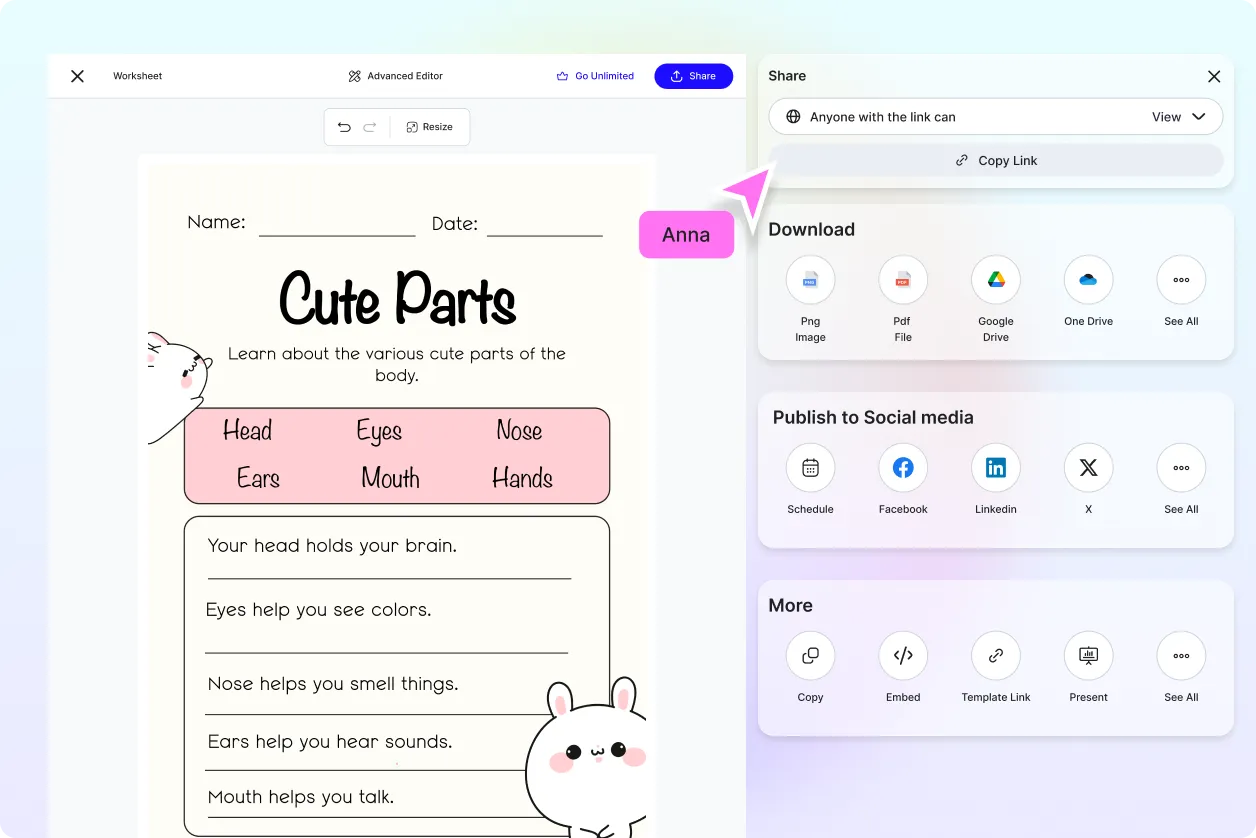Publish to Linkedin
The width and height of the screenshot is (1256, 838).
[996, 468]
